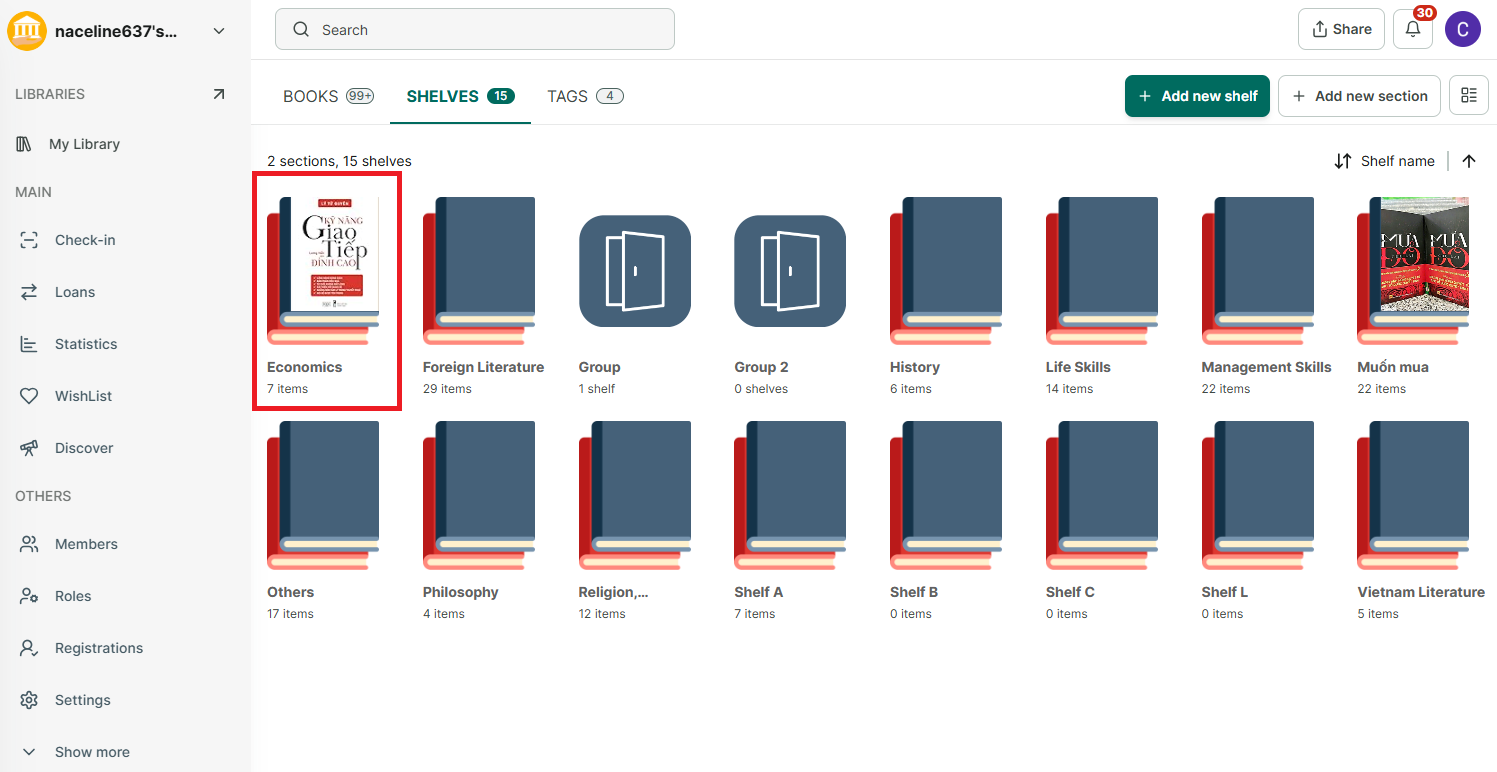The image size is (1497, 772).
Task: Open Libraries external arrow icon
Action: (219, 94)
